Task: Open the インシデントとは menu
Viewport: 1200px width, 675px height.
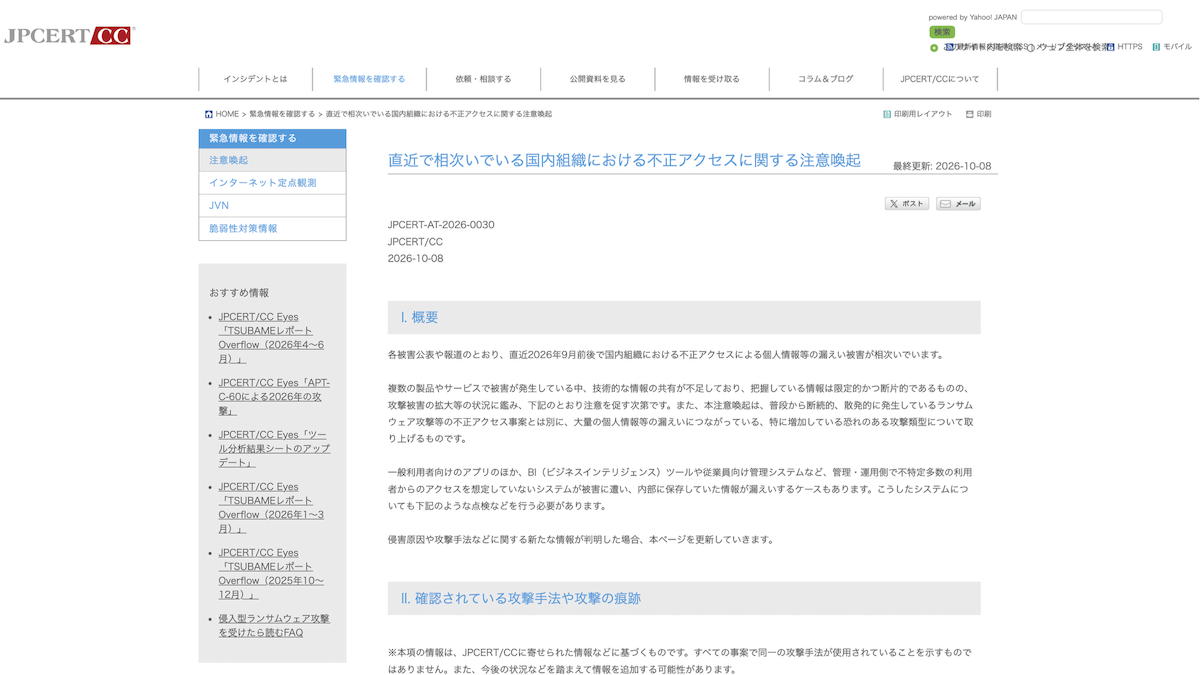Action: (255, 79)
